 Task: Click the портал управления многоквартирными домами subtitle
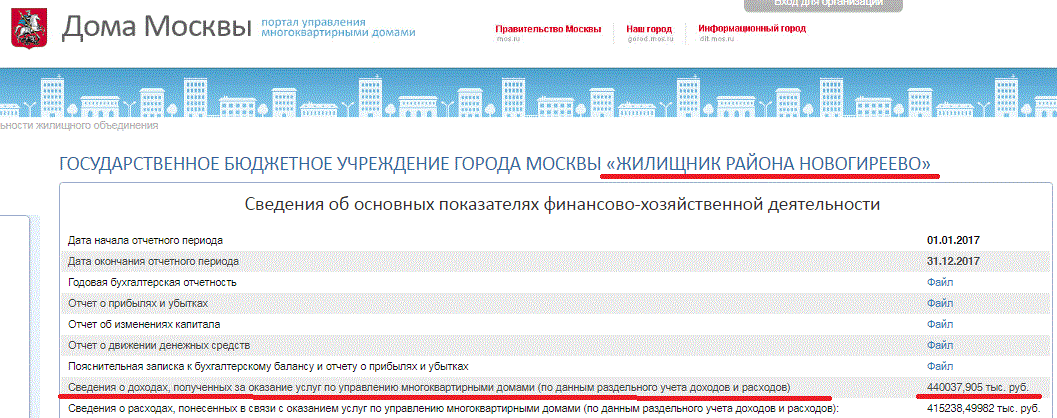tap(338, 27)
